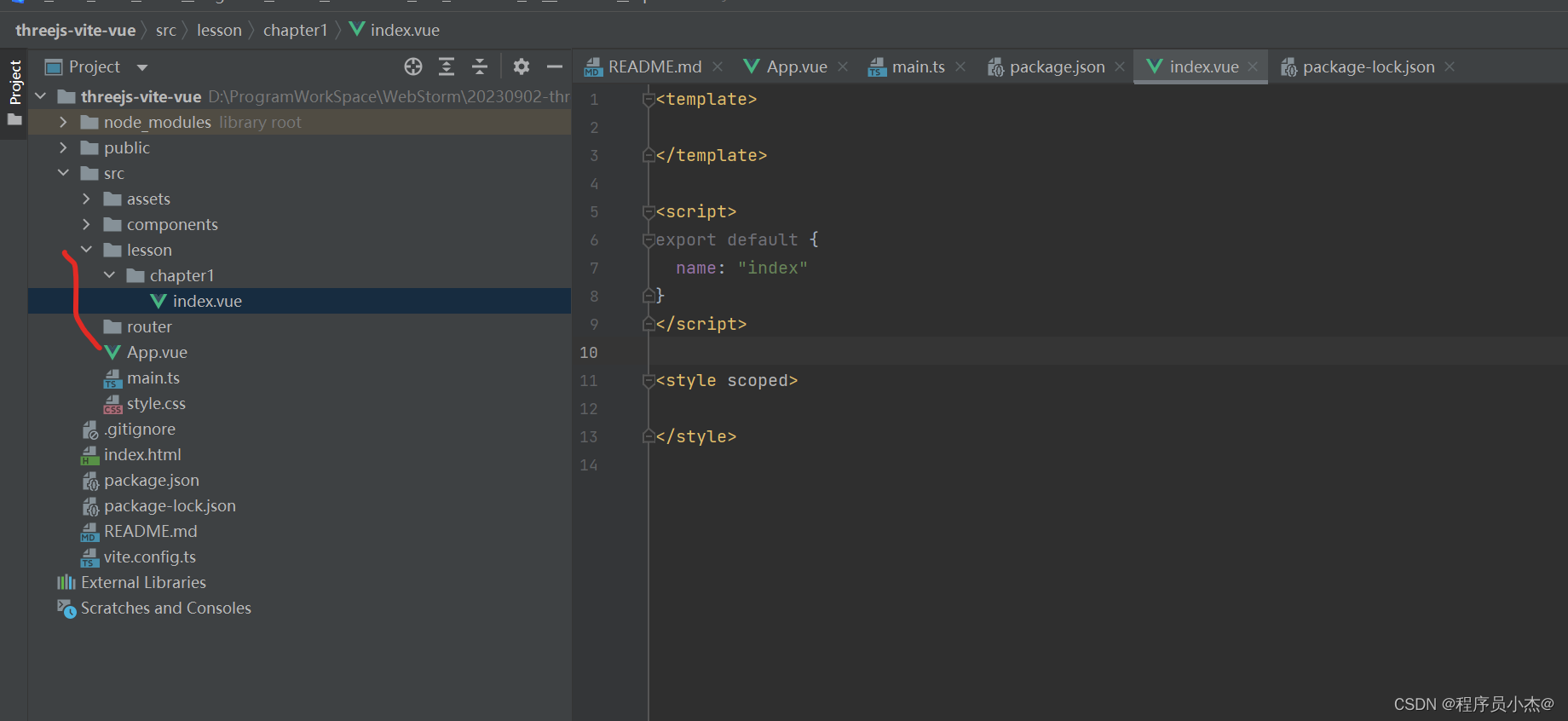Close the README.md tab
Screen dimensions: 1568x721
[x=718, y=66]
